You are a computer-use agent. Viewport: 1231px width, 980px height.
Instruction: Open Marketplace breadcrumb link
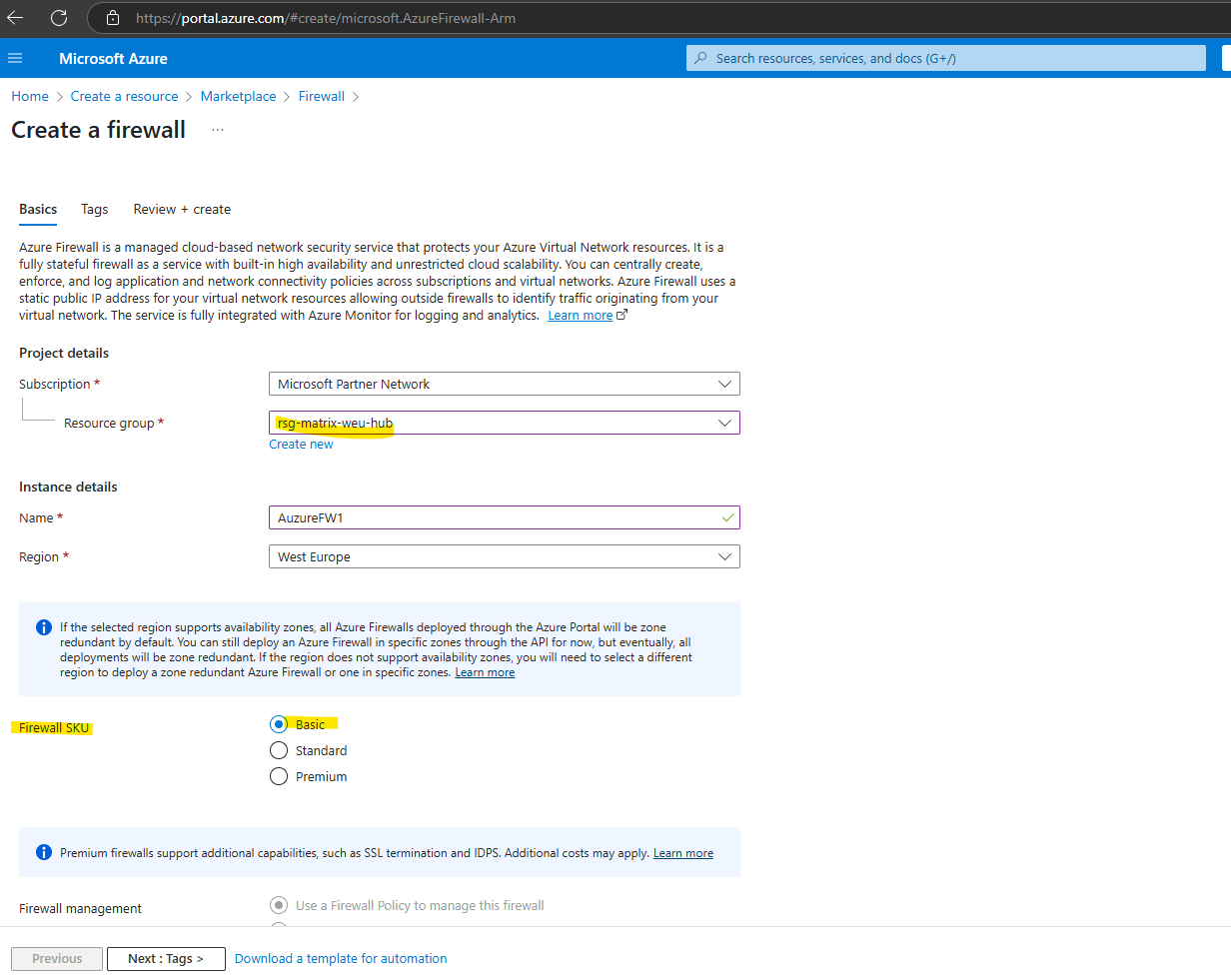238,96
